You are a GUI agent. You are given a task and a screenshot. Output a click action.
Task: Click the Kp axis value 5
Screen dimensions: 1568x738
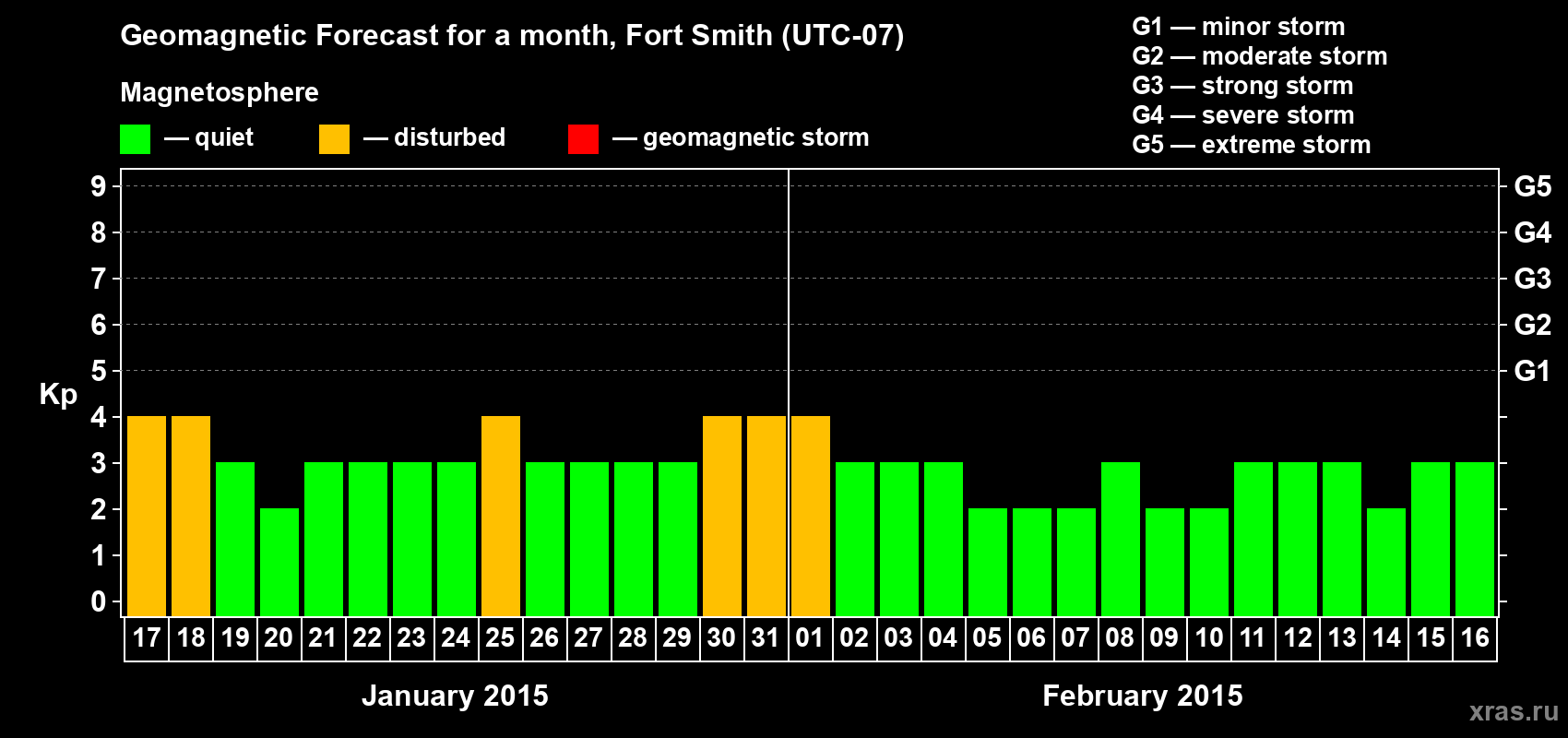click(x=99, y=371)
